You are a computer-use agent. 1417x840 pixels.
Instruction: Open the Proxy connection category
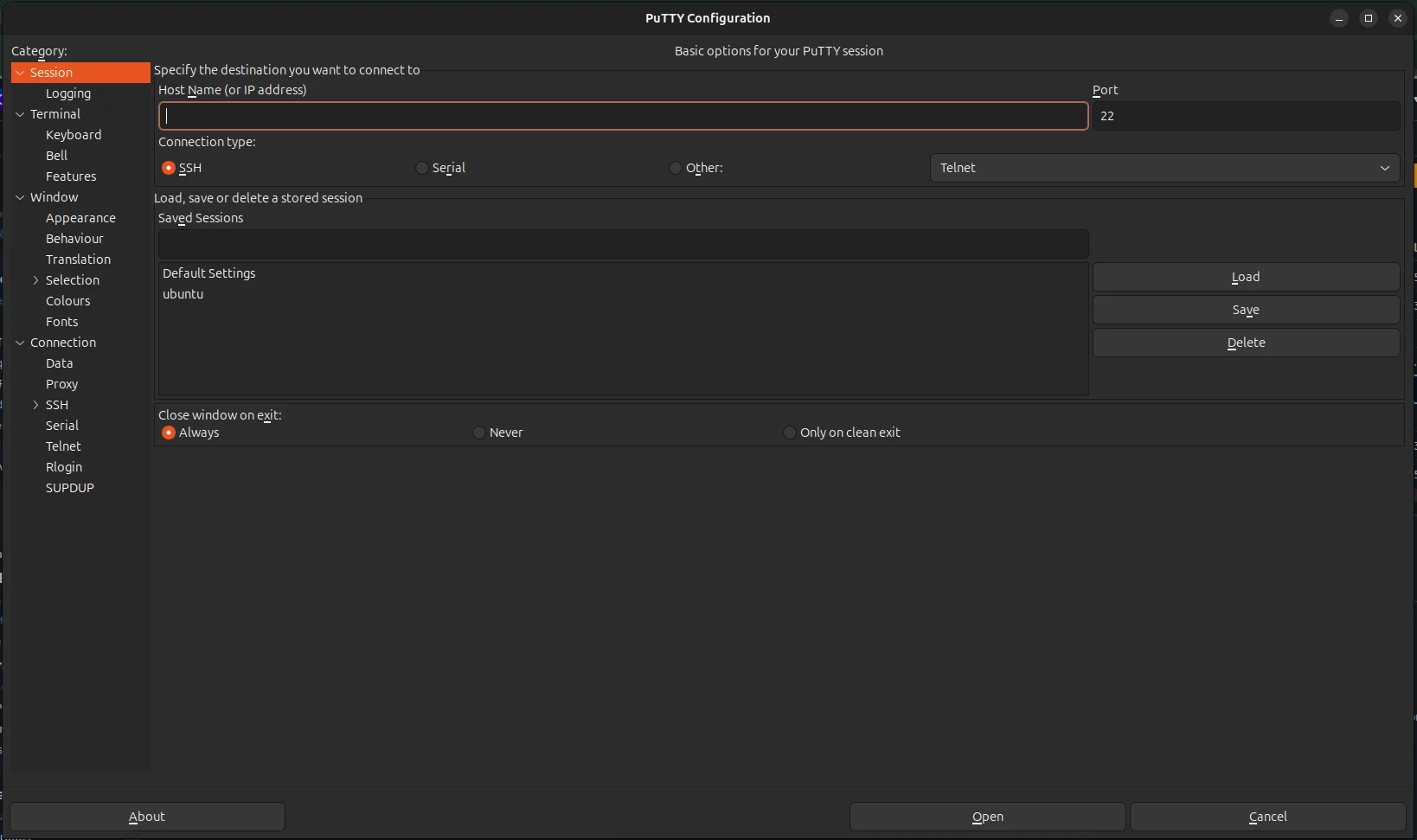(x=61, y=384)
